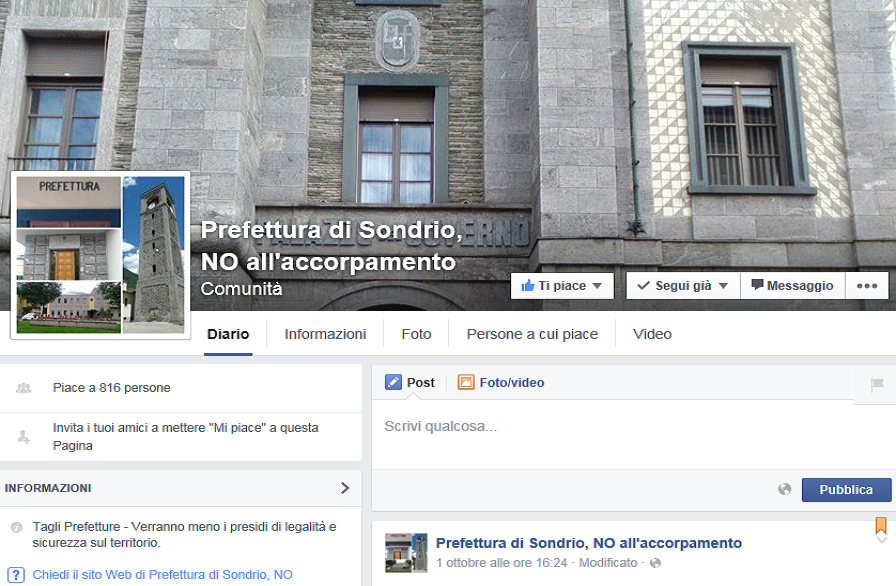Click the three-dots more options button
This screenshot has height=586, width=896.
click(866, 286)
